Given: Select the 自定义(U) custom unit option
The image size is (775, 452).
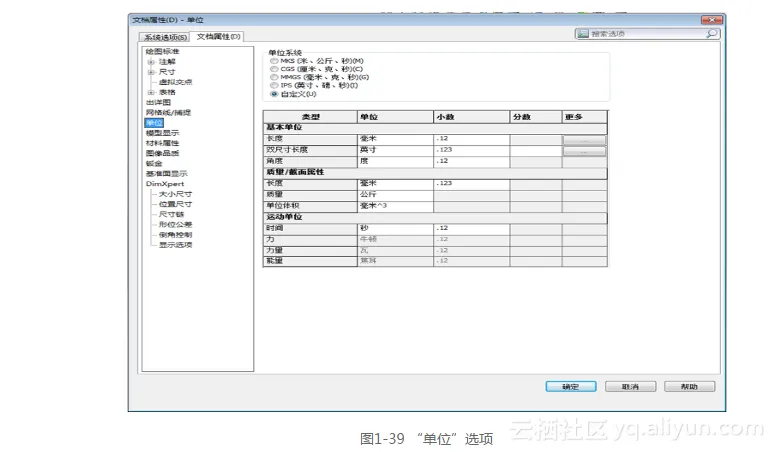Looking at the screenshot, I should tap(274, 94).
